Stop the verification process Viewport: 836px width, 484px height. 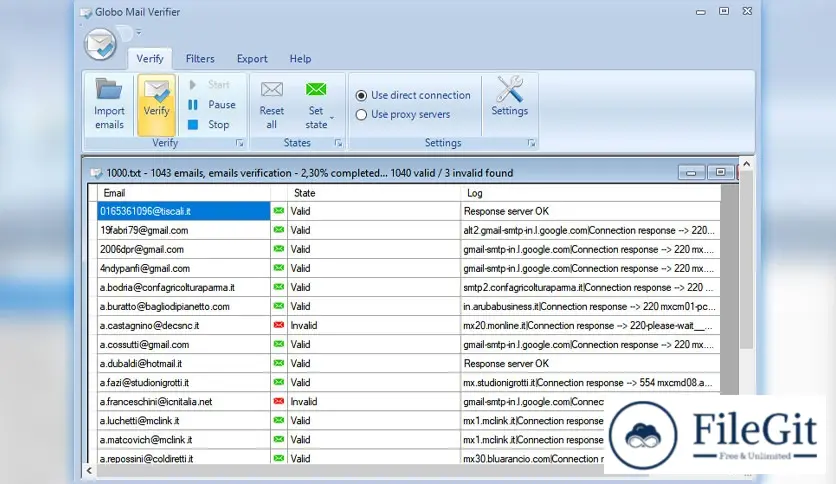(208, 124)
